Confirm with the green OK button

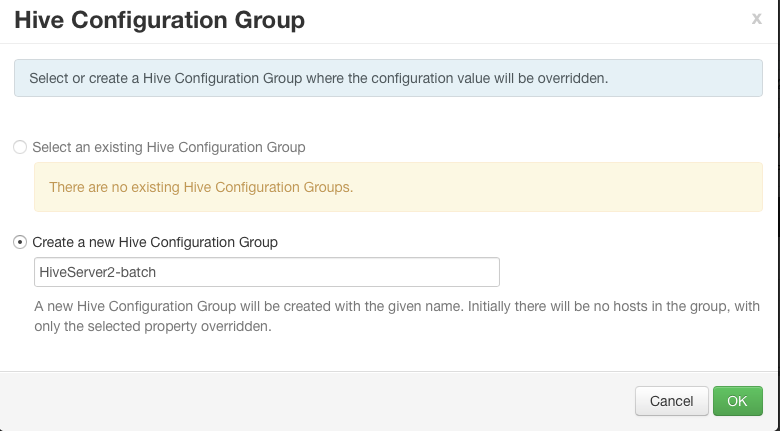pyautogui.click(x=738, y=401)
